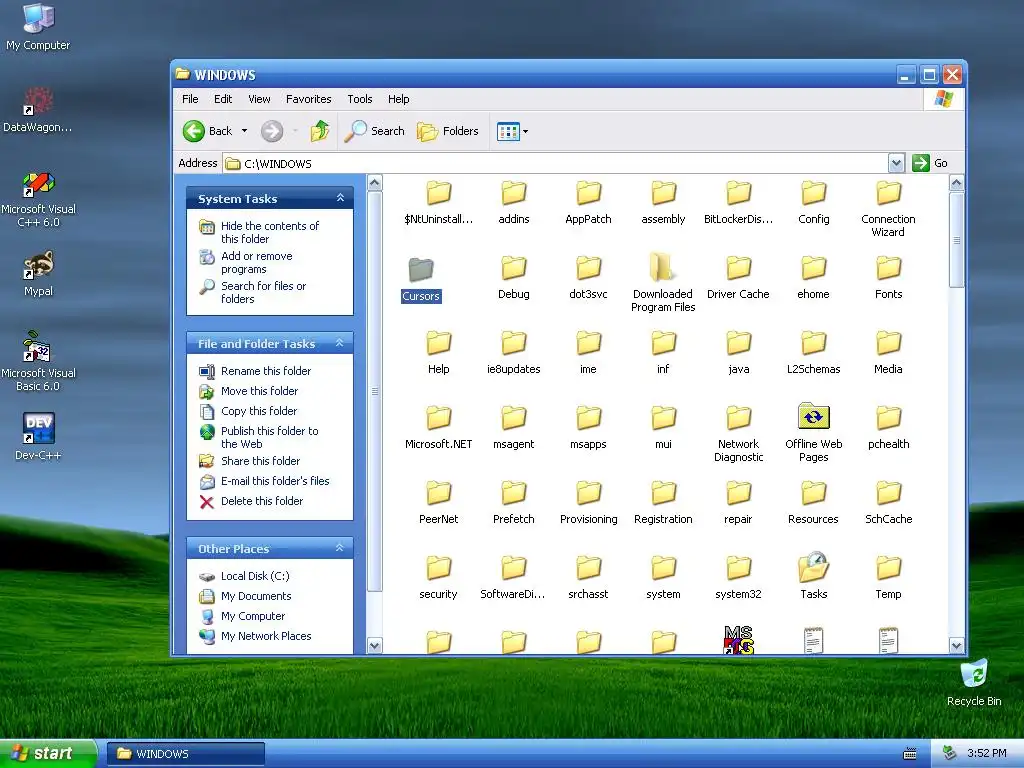
Task: Go back using the Back button
Action: [207, 131]
